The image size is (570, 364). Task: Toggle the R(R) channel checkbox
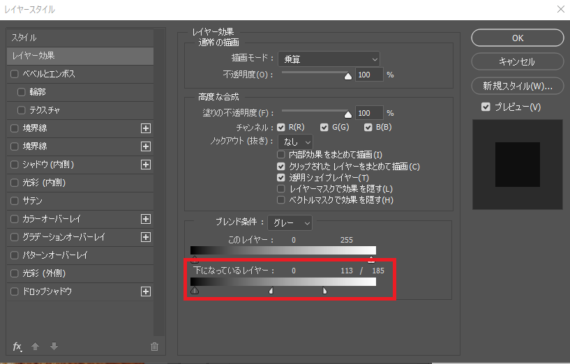click(281, 127)
